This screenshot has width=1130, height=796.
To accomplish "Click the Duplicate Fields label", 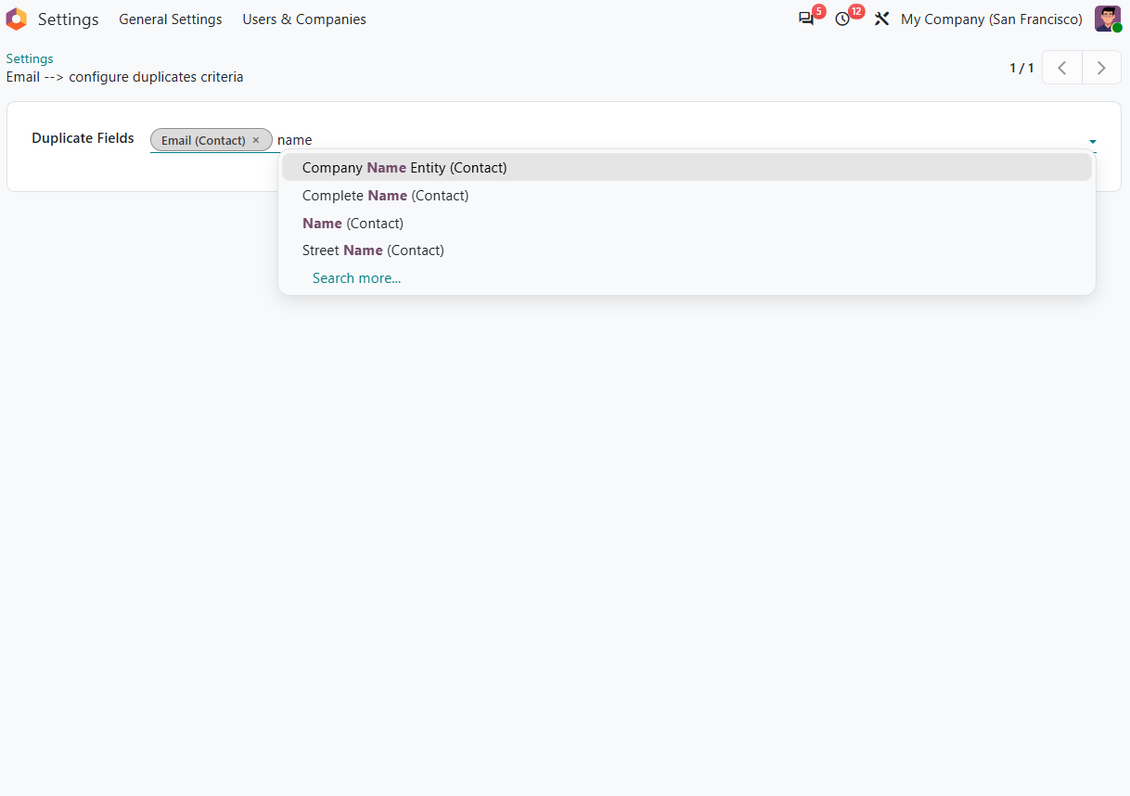I will point(83,138).
